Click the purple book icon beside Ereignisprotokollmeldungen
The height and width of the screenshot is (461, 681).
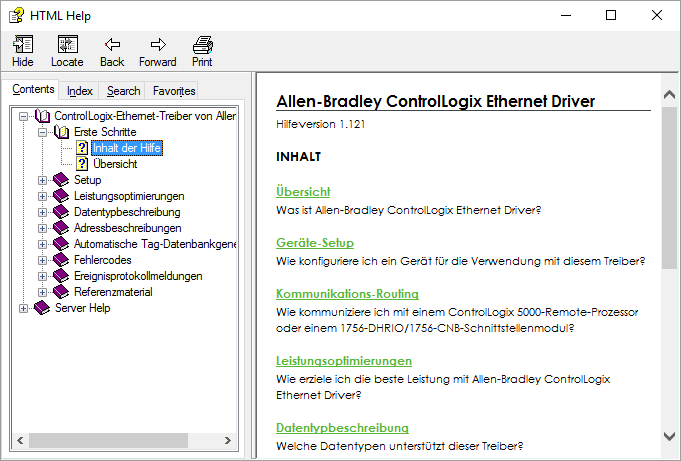tap(61, 276)
